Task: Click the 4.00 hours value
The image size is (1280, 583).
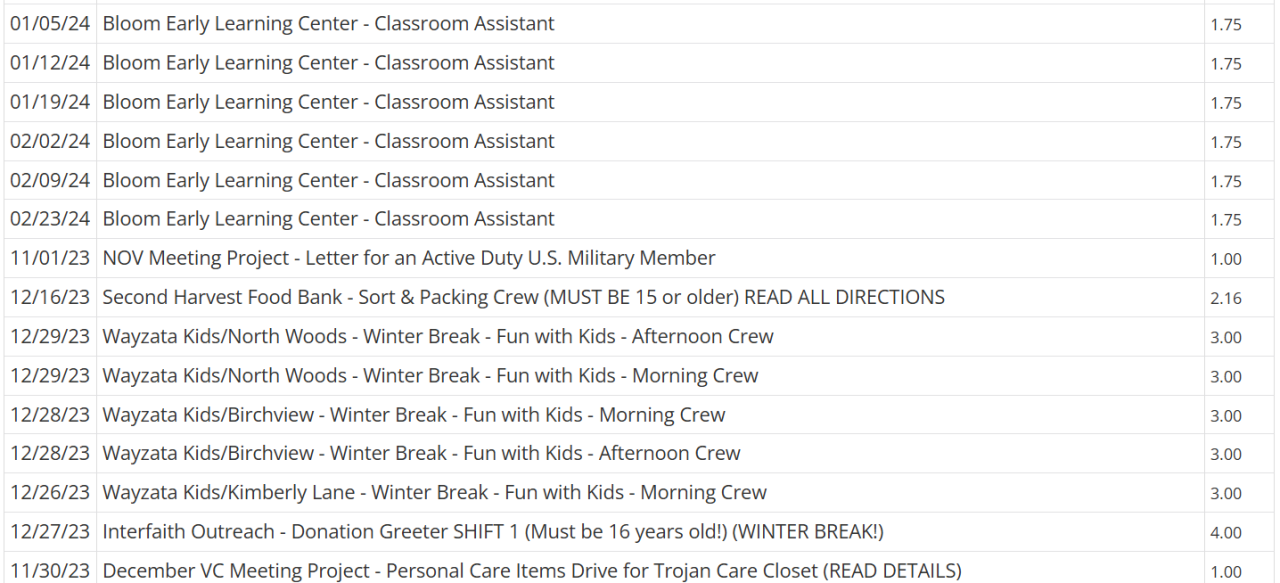Action: click(x=1226, y=533)
